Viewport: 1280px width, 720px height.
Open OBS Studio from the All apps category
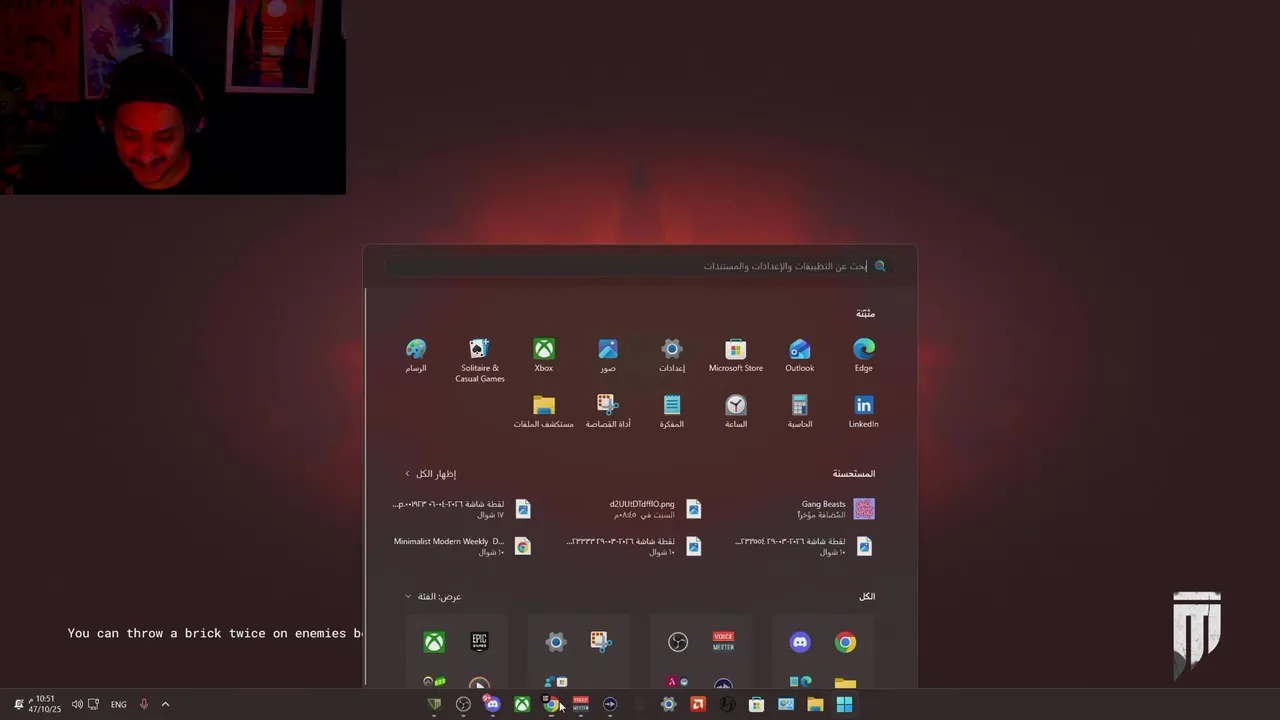(x=678, y=642)
